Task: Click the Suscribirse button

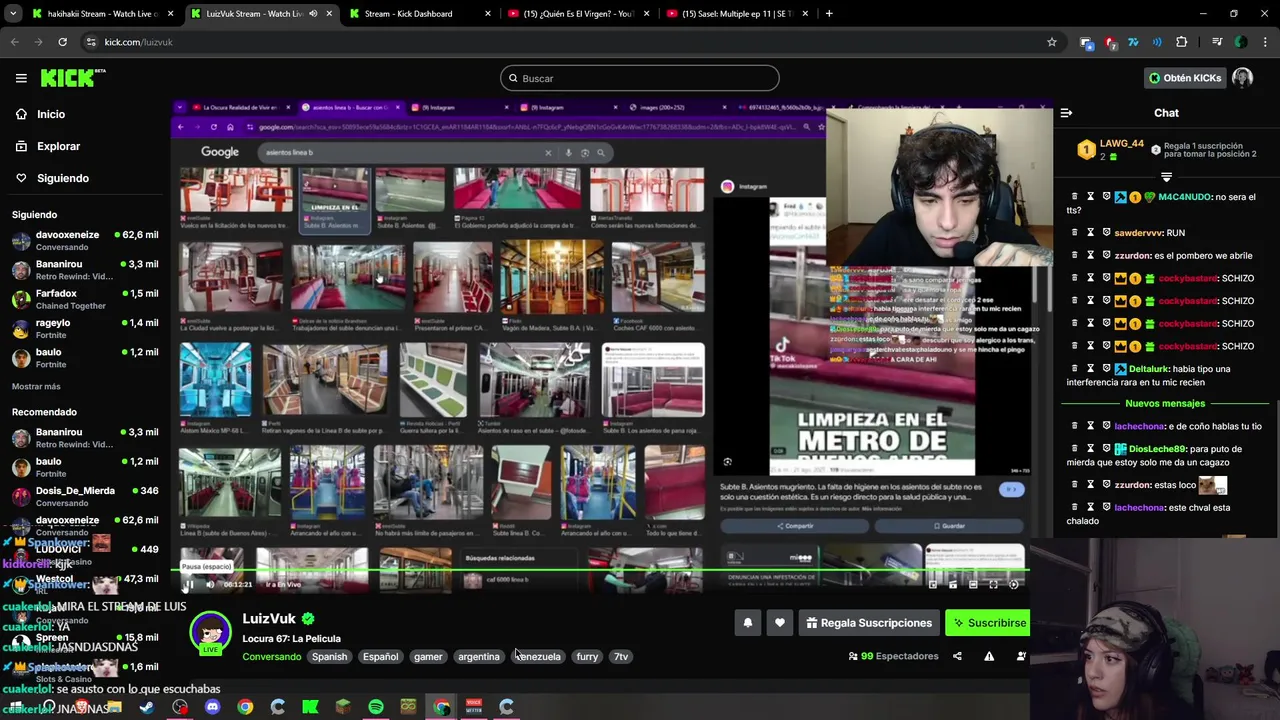Action: point(988,623)
